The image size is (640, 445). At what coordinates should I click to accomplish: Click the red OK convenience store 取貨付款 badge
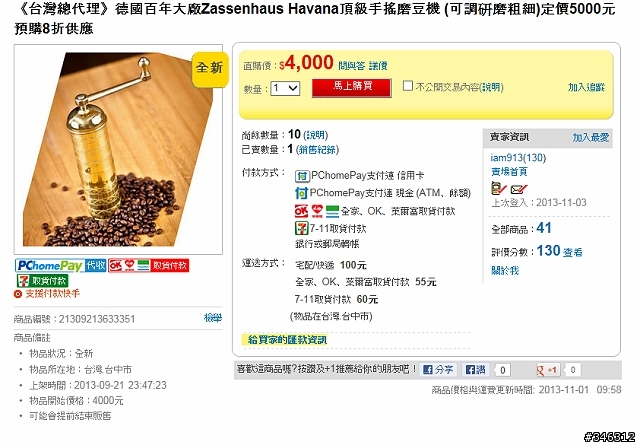point(149,266)
